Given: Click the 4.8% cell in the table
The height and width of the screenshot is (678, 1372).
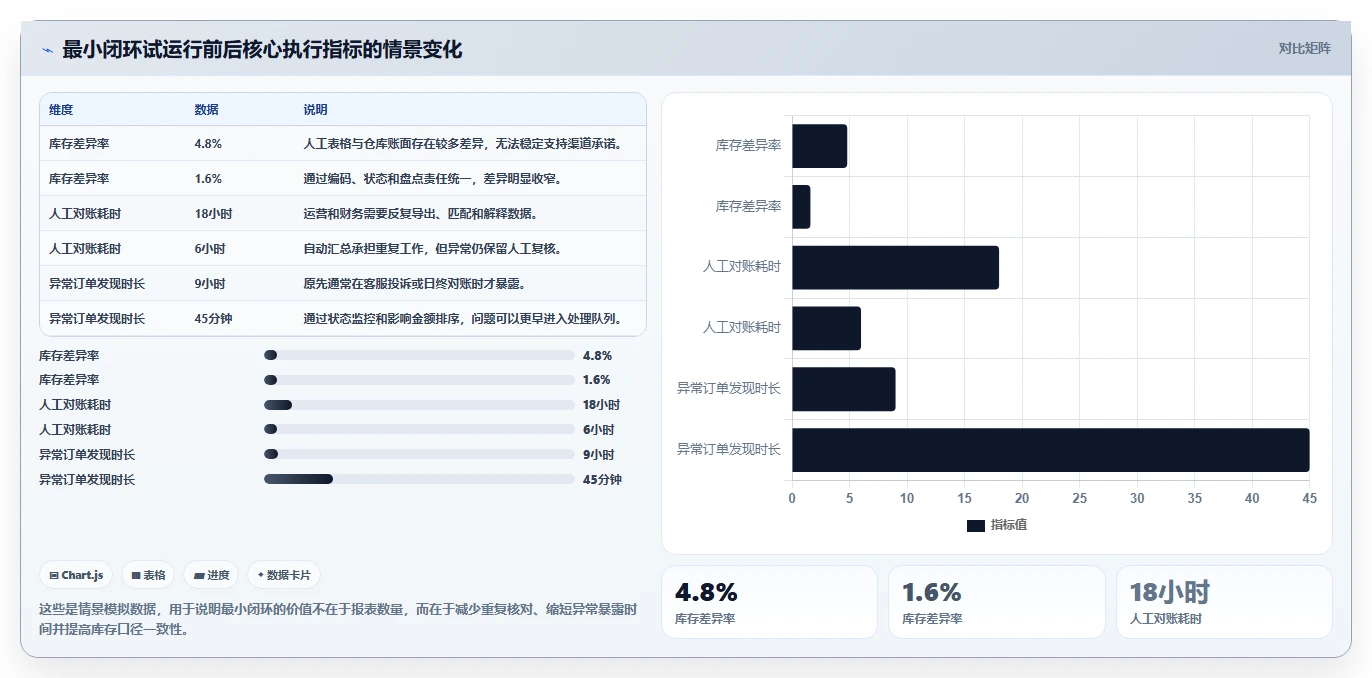Looking at the screenshot, I should pos(208,144).
